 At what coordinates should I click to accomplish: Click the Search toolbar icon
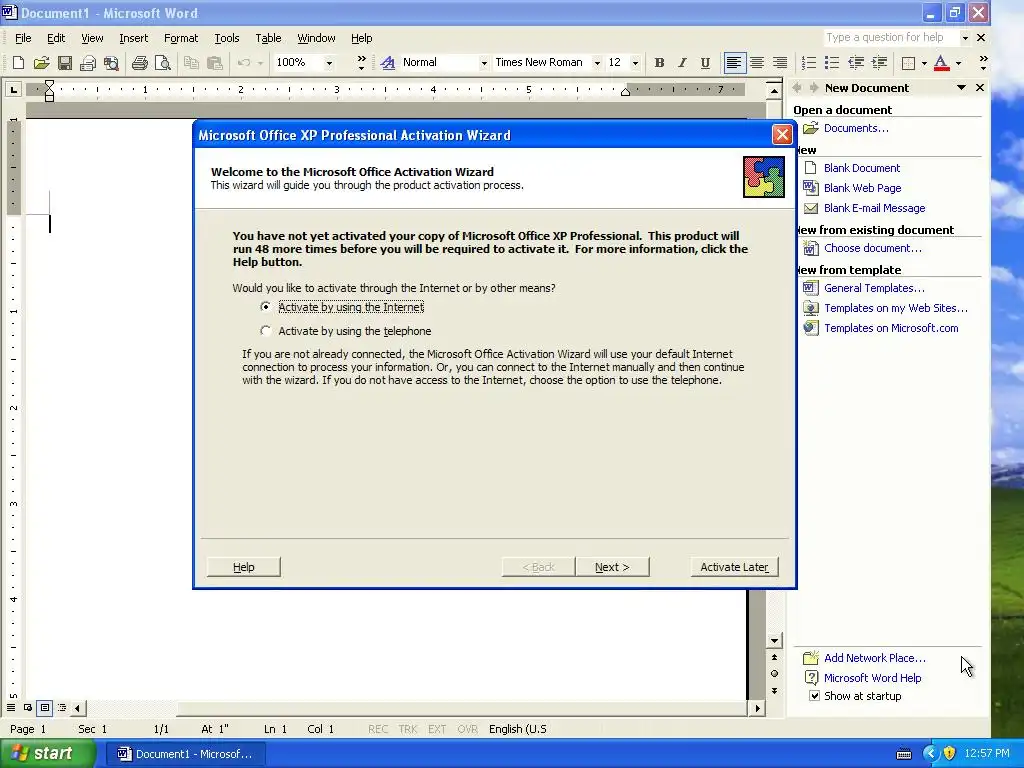coord(111,63)
